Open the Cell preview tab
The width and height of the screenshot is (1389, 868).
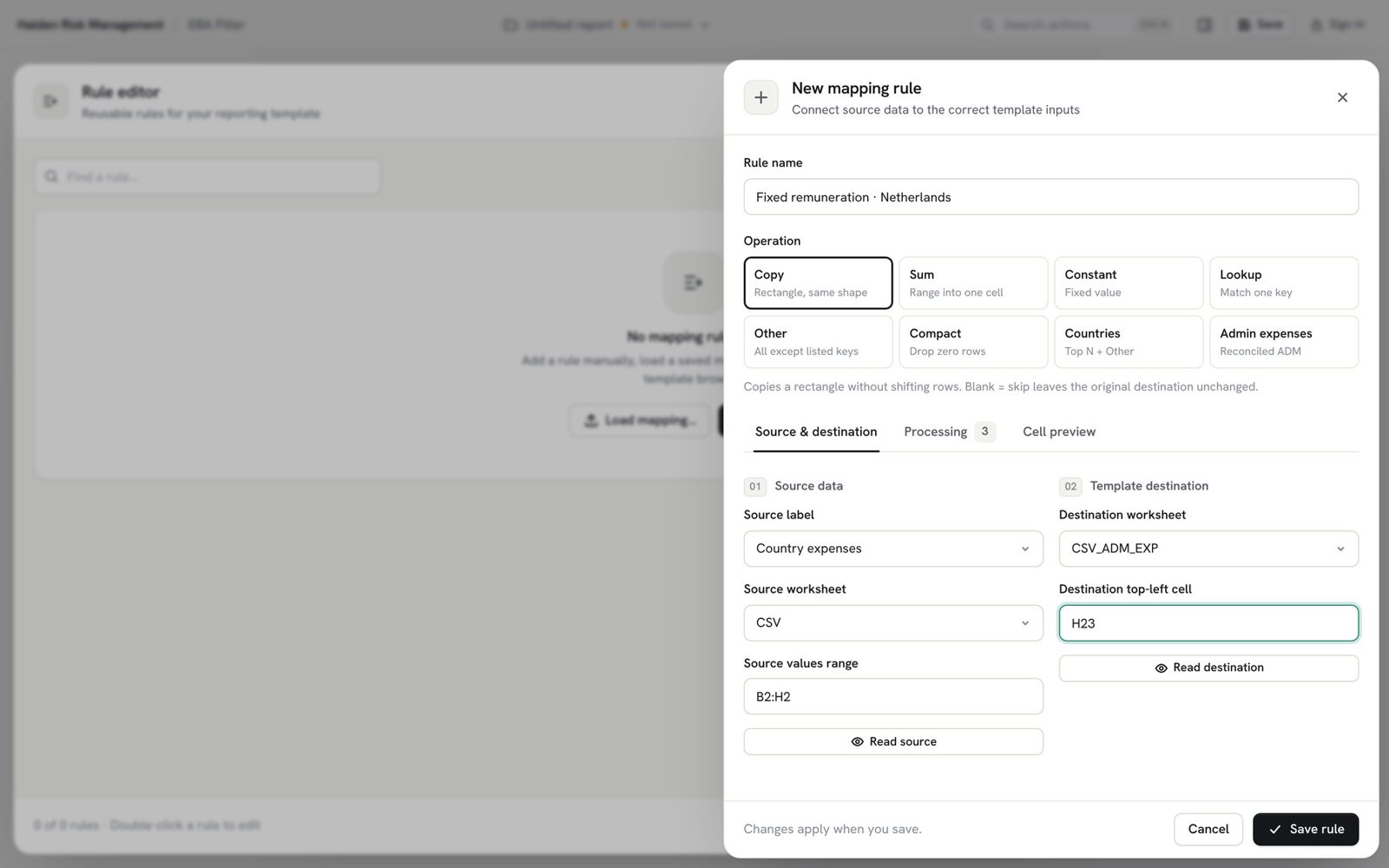pyautogui.click(x=1059, y=431)
